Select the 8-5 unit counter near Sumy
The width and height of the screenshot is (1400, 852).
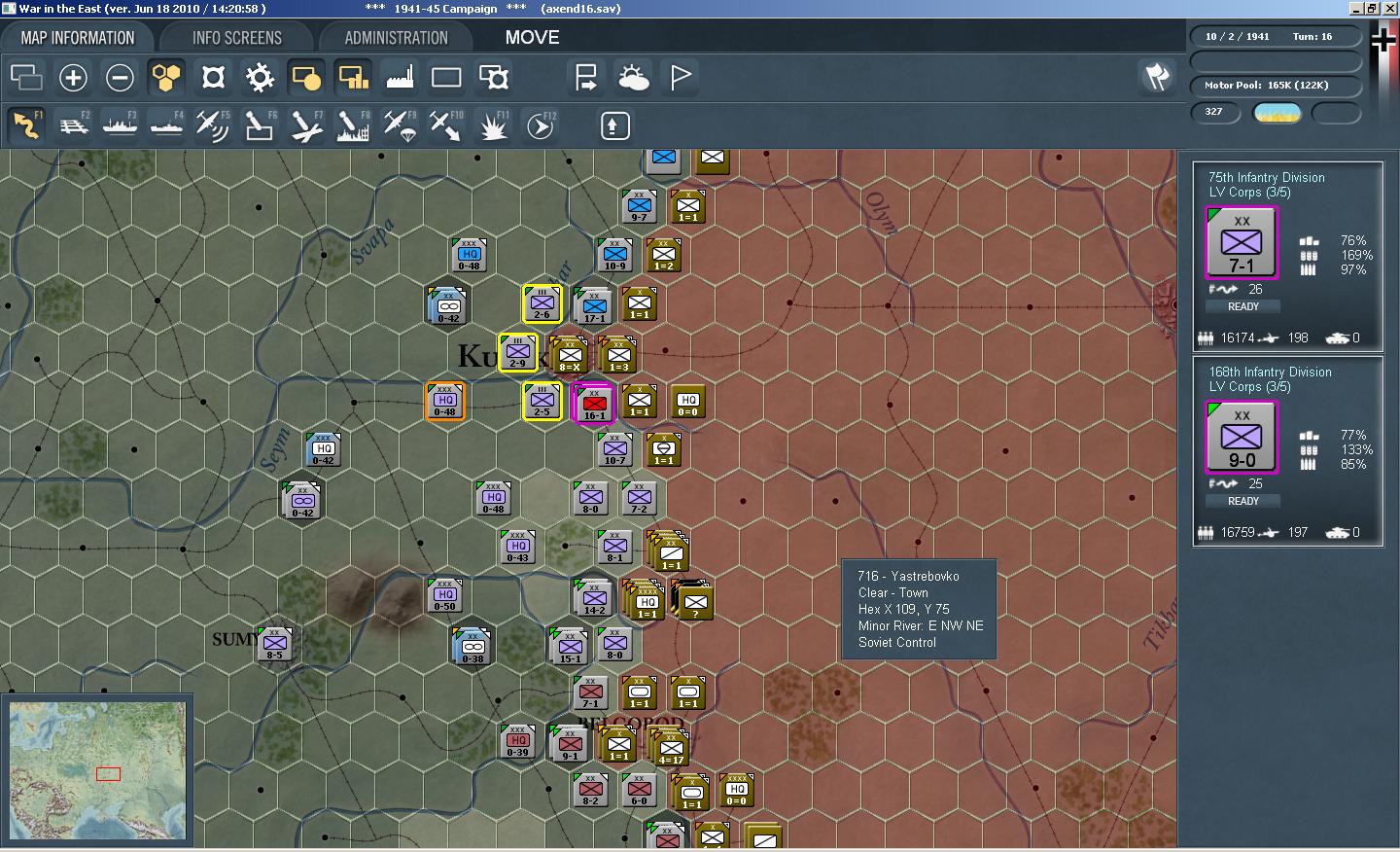274,645
